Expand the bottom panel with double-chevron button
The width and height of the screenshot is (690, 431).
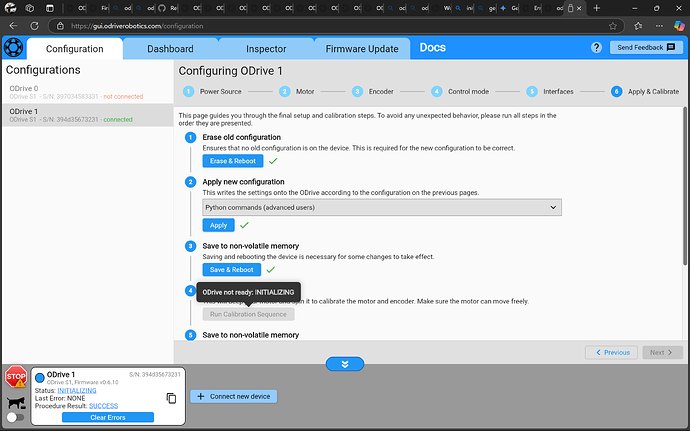click(x=345, y=364)
